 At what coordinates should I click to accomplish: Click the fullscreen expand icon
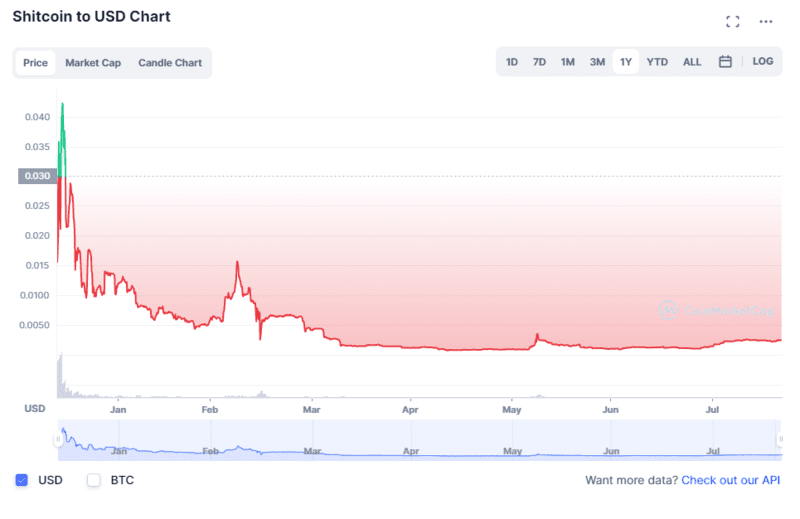tap(733, 21)
